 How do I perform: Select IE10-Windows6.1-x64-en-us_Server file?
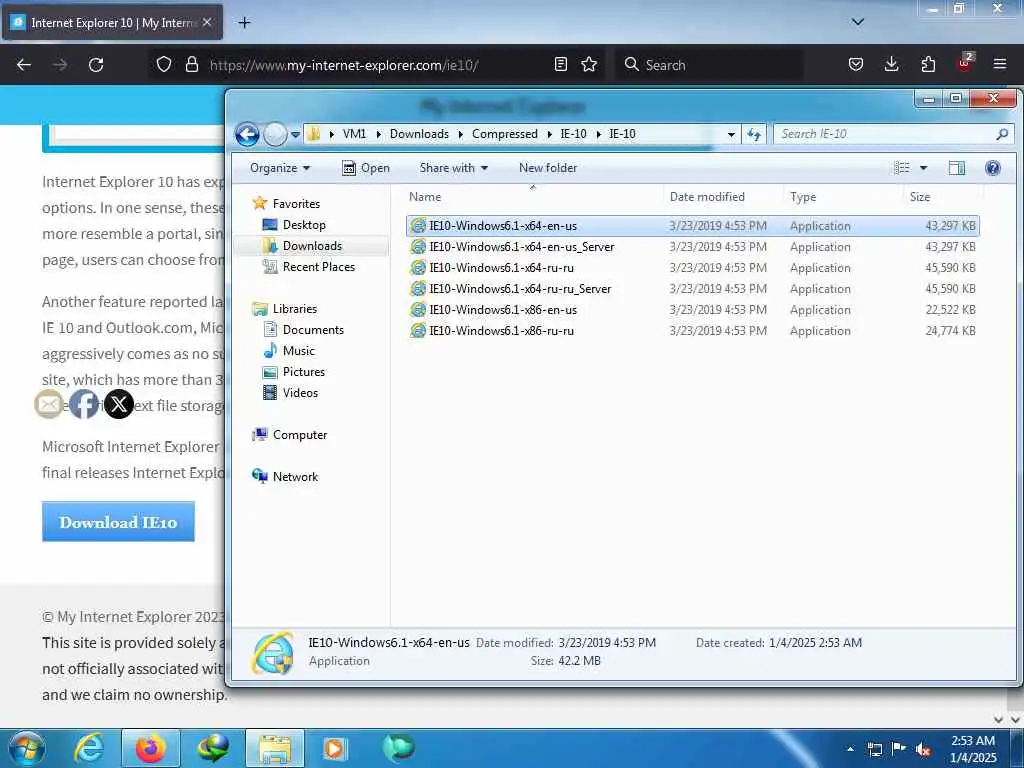(x=692, y=247)
